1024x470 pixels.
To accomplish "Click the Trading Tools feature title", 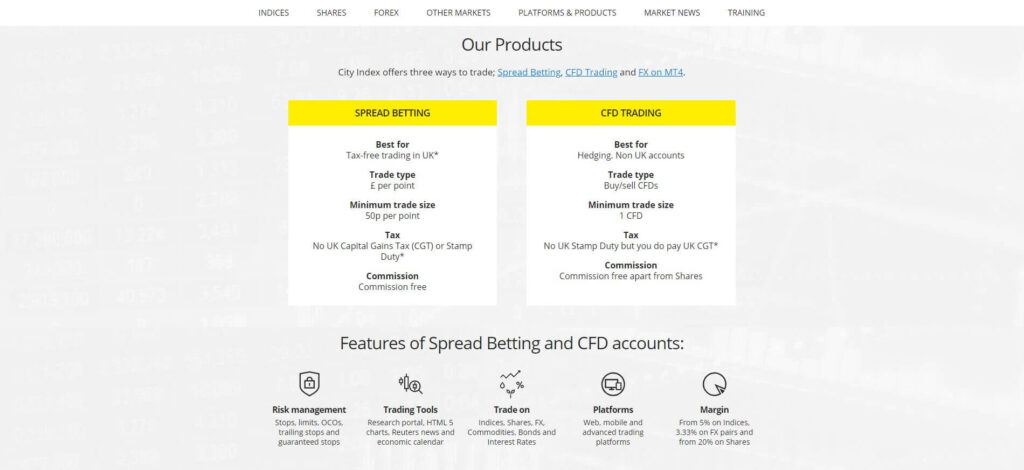I will pyautogui.click(x=410, y=410).
